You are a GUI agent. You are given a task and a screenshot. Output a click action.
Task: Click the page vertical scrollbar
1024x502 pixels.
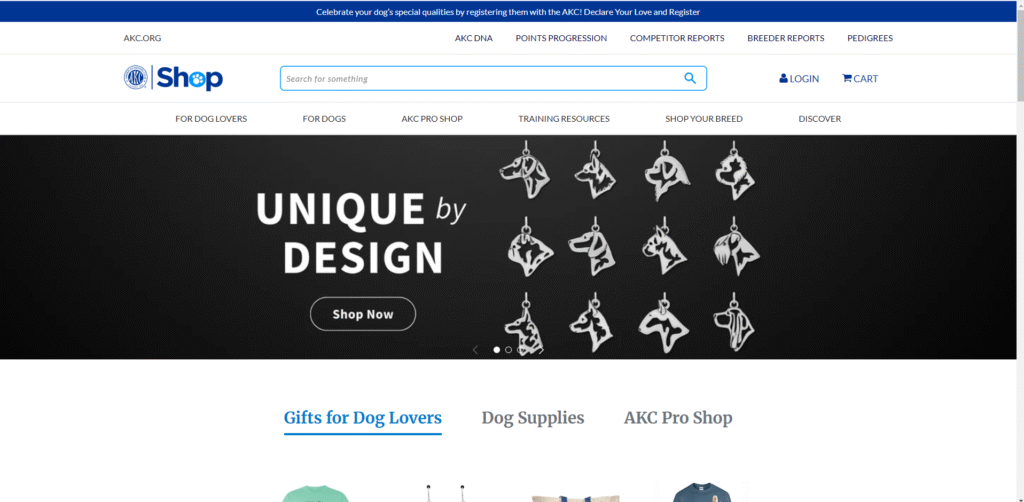click(x=1019, y=251)
